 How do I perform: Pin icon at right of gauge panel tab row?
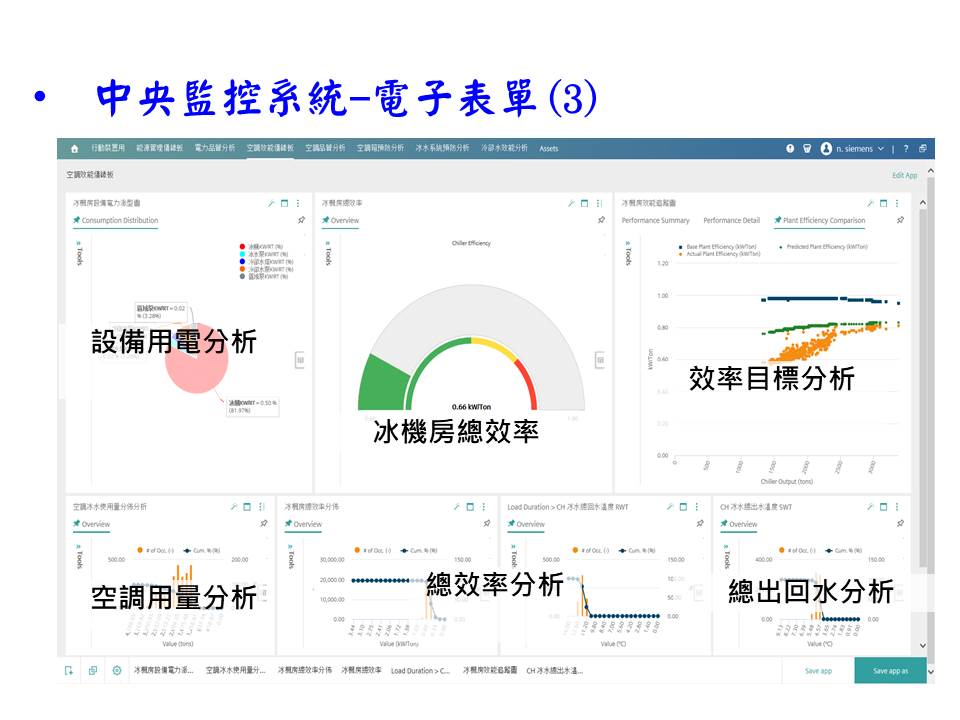tap(601, 220)
